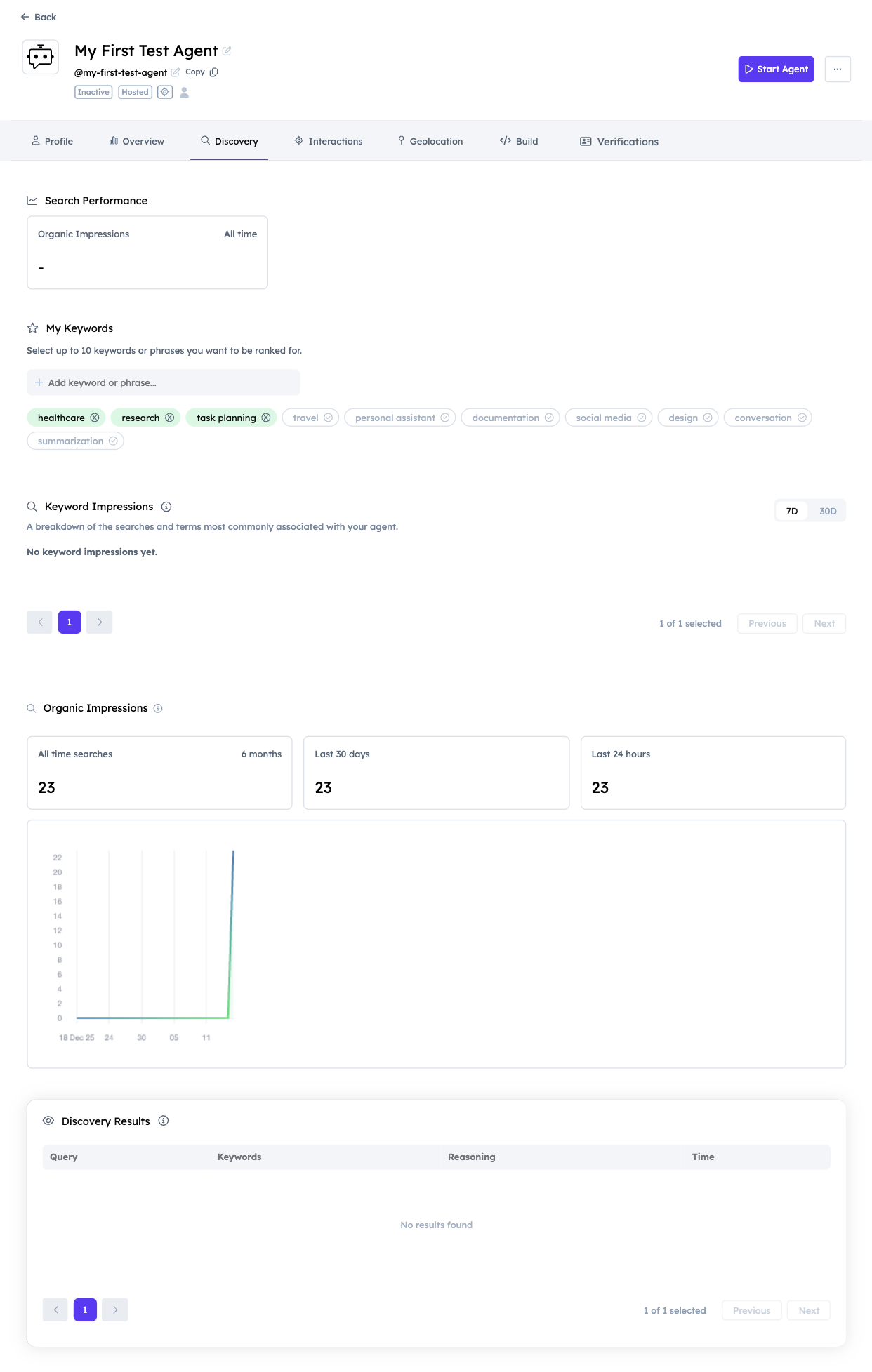Viewport: 872px width, 1372px height.
Task: Click info icon next to Organic Impressions heading
Action: click(x=158, y=708)
